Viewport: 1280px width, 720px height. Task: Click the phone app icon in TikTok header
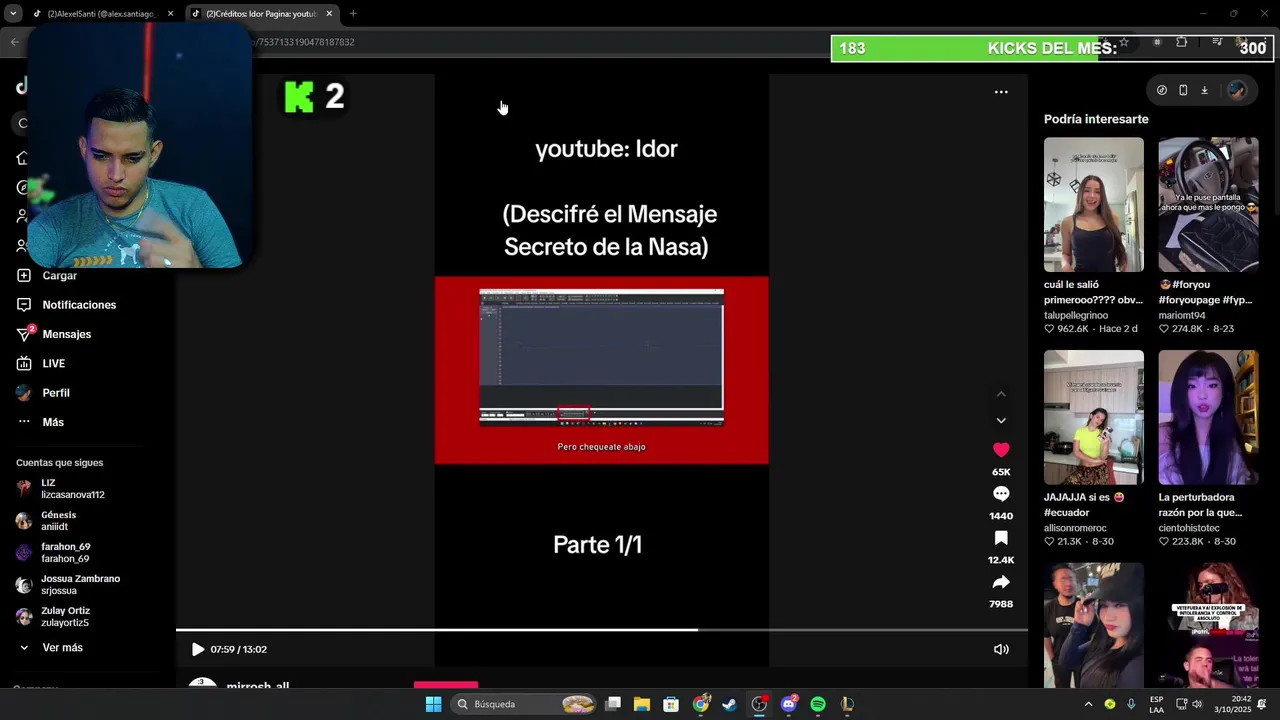1183,90
